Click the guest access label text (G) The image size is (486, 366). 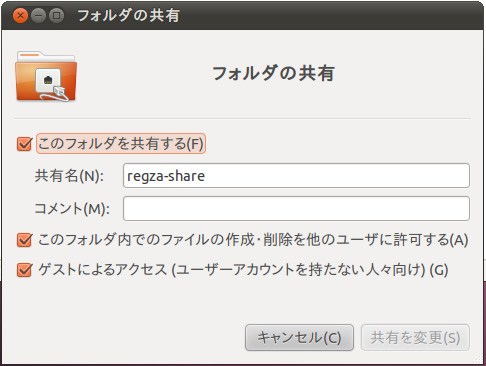tap(243, 270)
